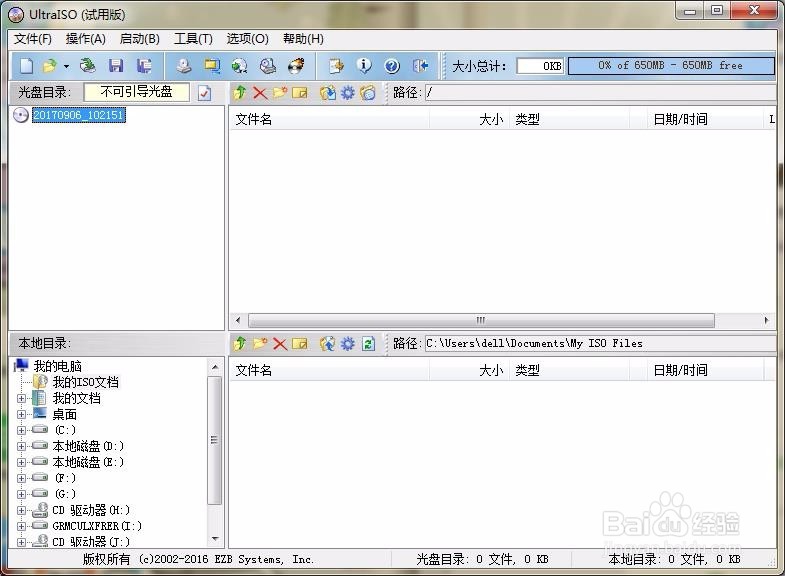Click the Open CD/DVD icon in the toolbar
The height and width of the screenshot is (576, 785).
[88, 66]
